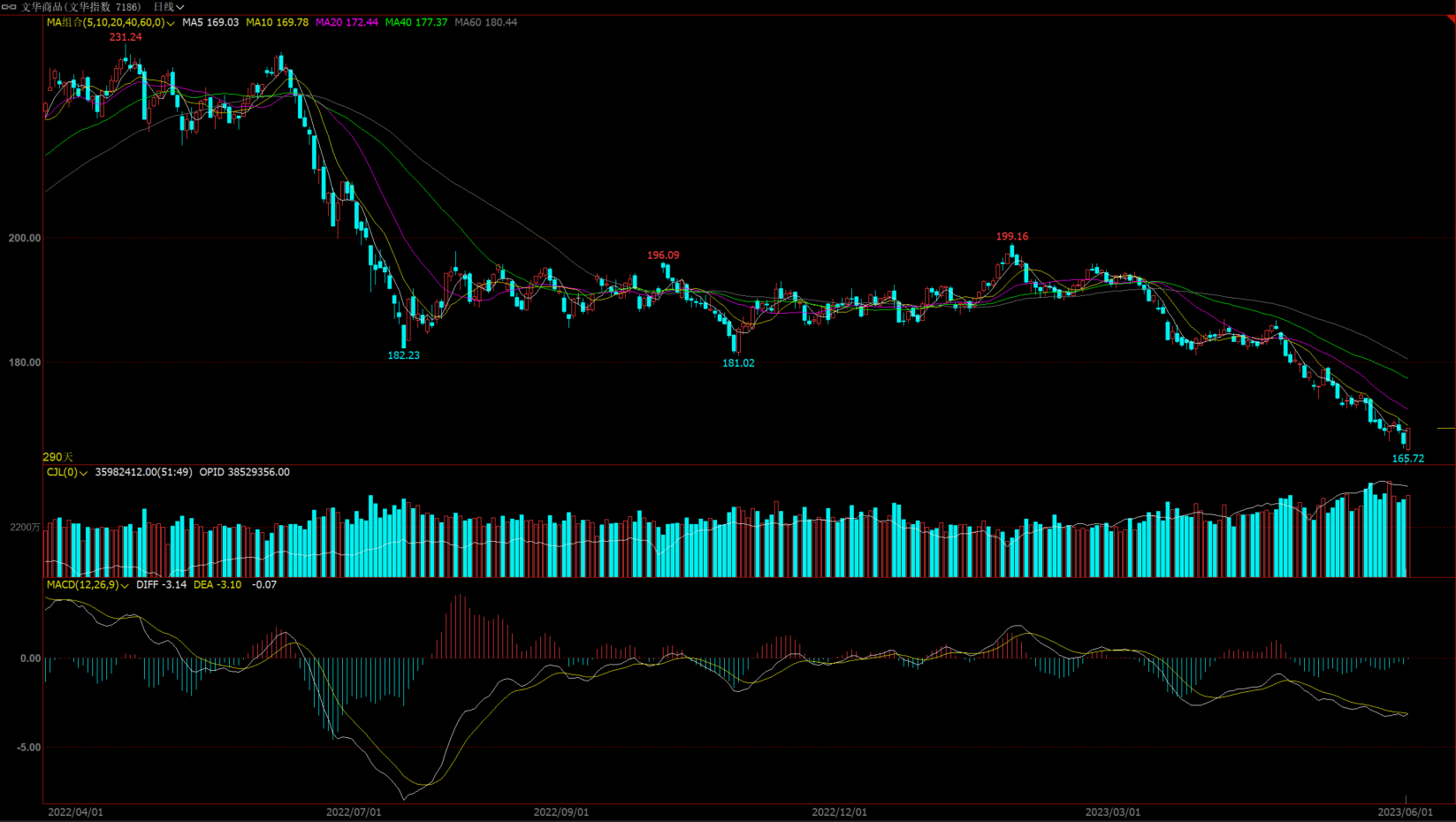The width and height of the screenshot is (1456, 822).
Task: Click the 文华商品(文华指数 7186) title
Action: [81, 6]
